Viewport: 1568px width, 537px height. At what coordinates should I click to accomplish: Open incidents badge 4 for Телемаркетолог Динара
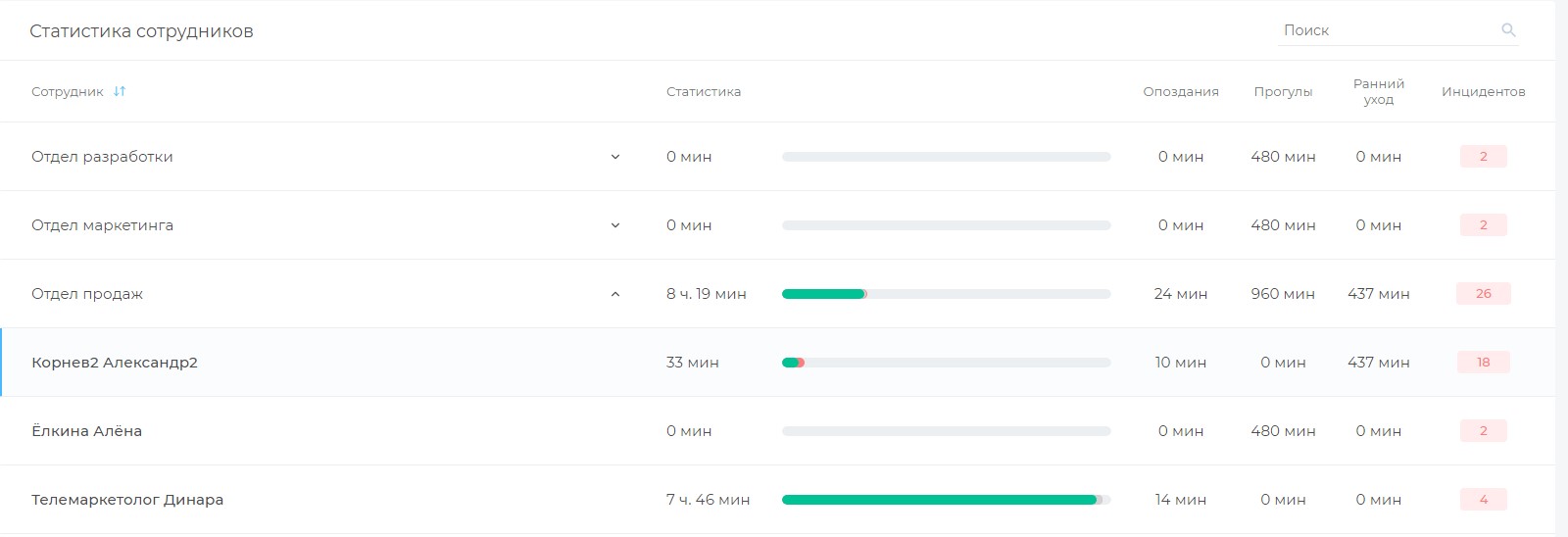pyautogui.click(x=1484, y=500)
